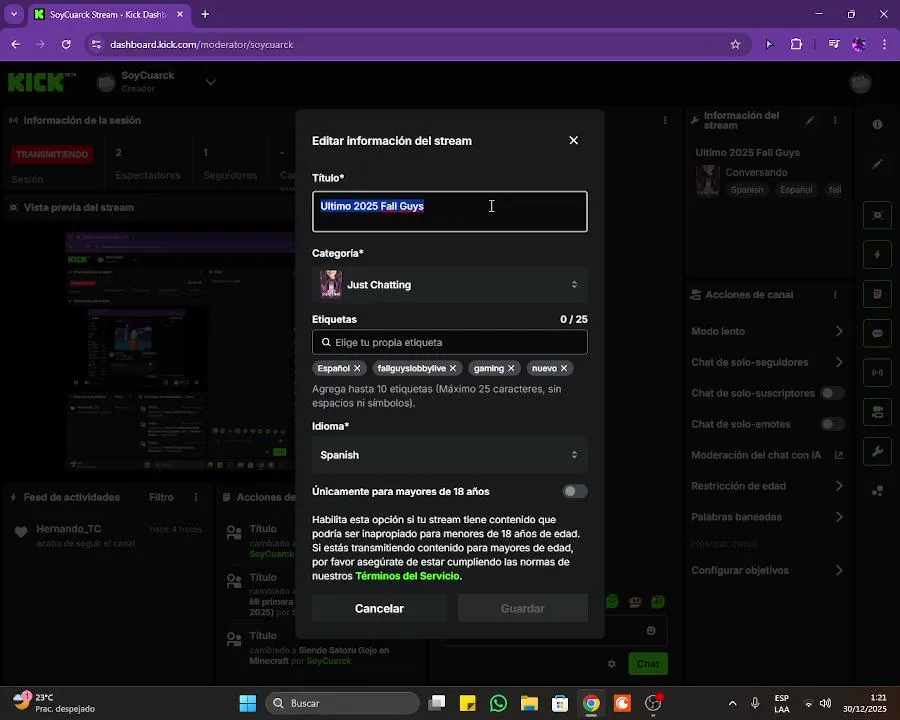Open Chrome three-dot menu

tap(884, 44)
